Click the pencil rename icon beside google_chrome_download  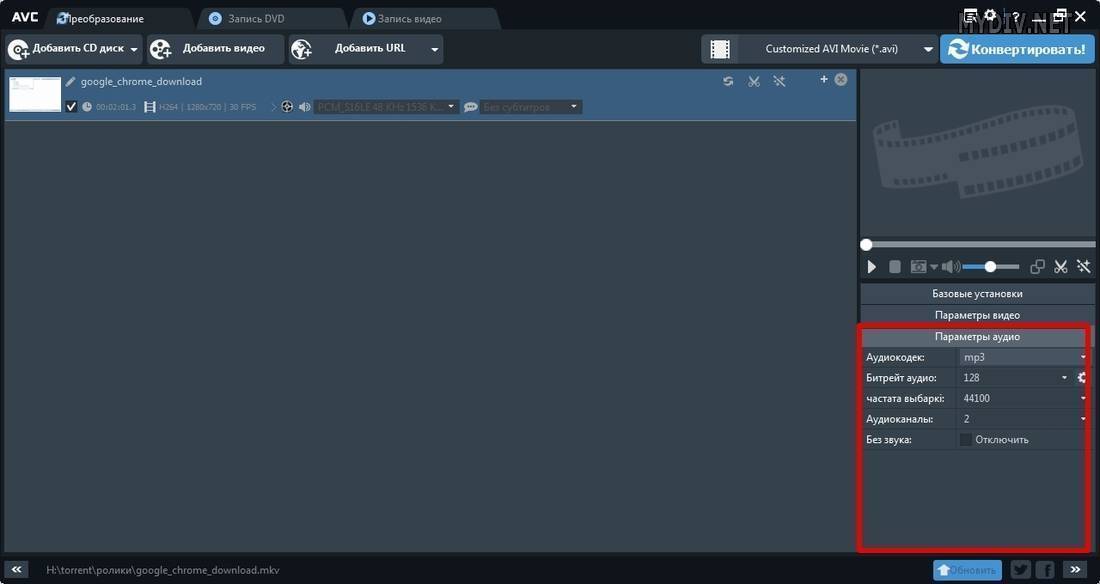pyautogui.click(x=70, y=81)
